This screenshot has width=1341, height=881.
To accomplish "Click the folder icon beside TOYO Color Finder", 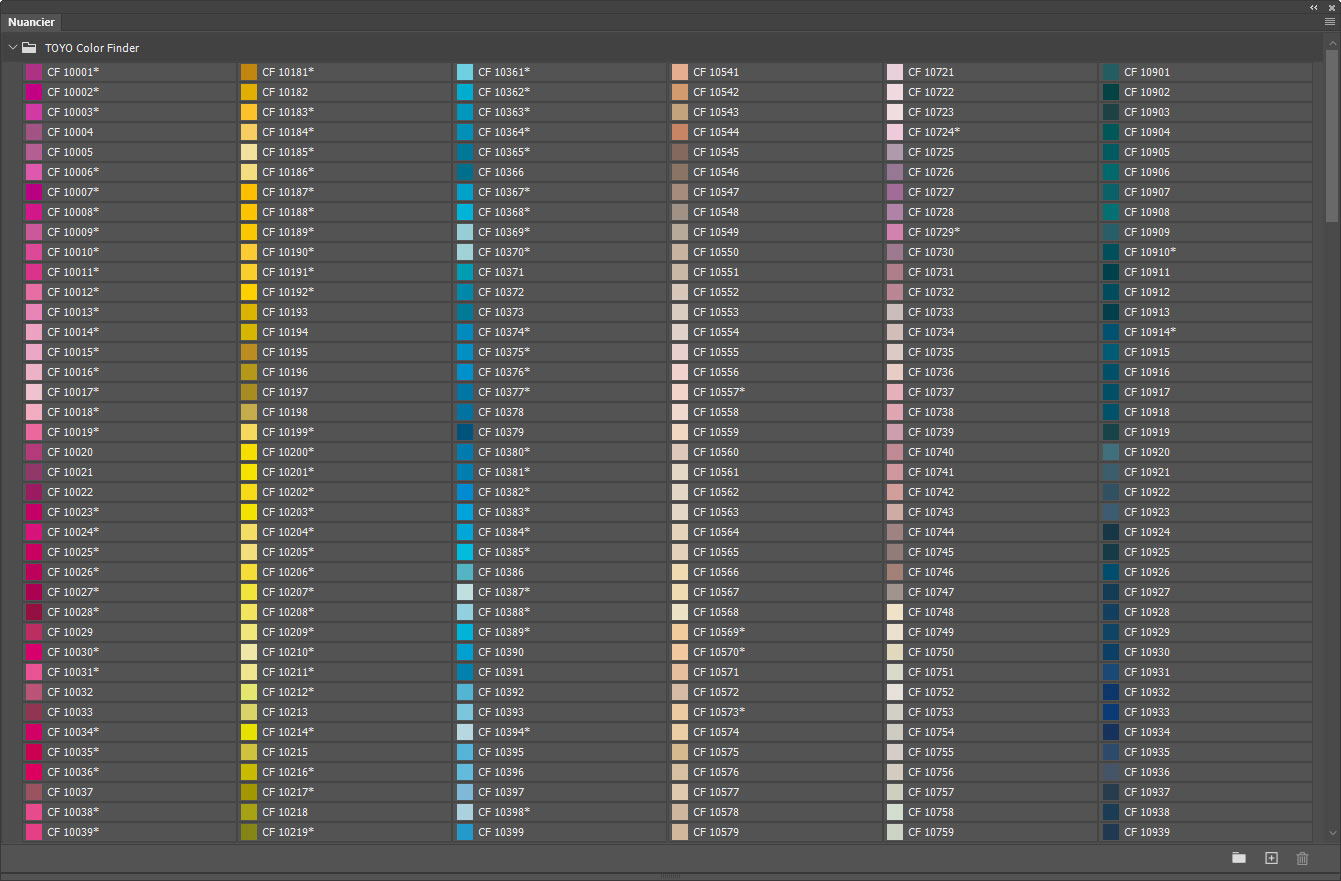I will point(30,47).
